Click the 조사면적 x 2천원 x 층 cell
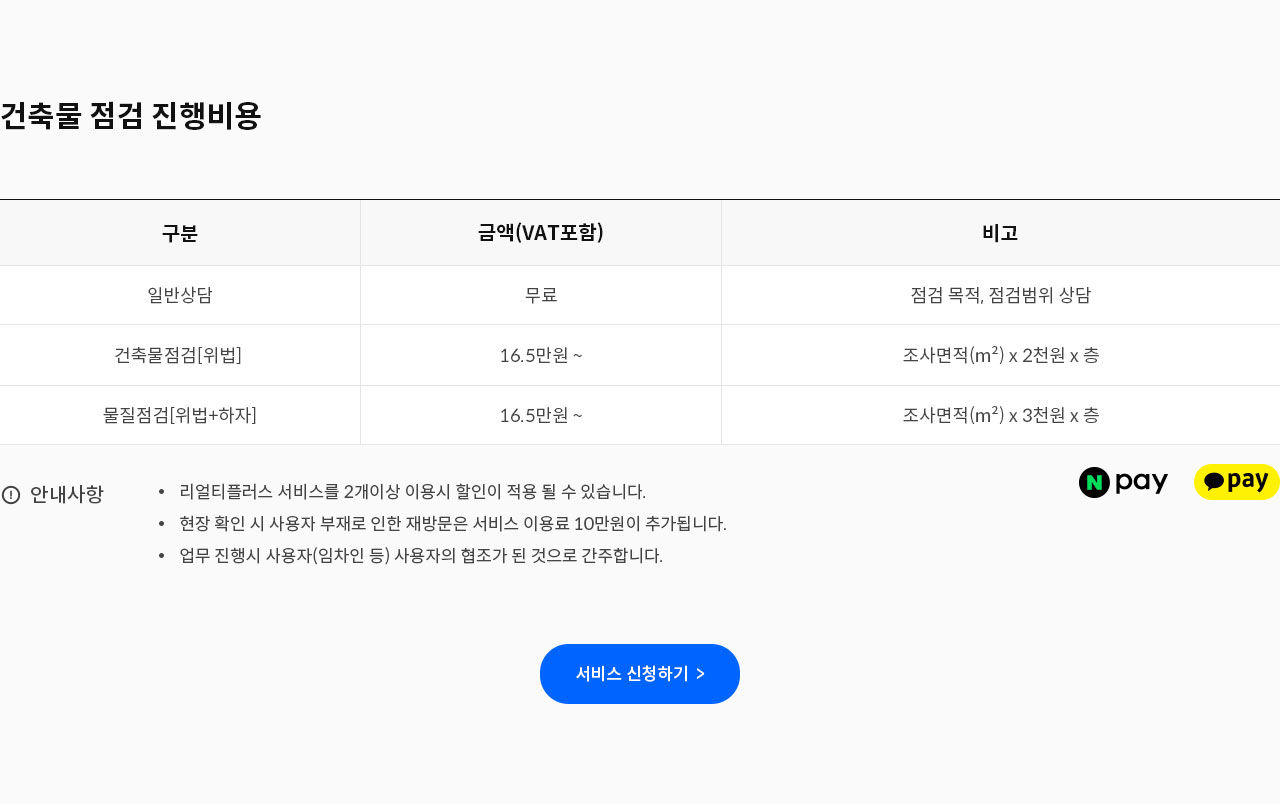Image resolution: width=1280 pixels, height=804 pixels. tap(1000, 355)
